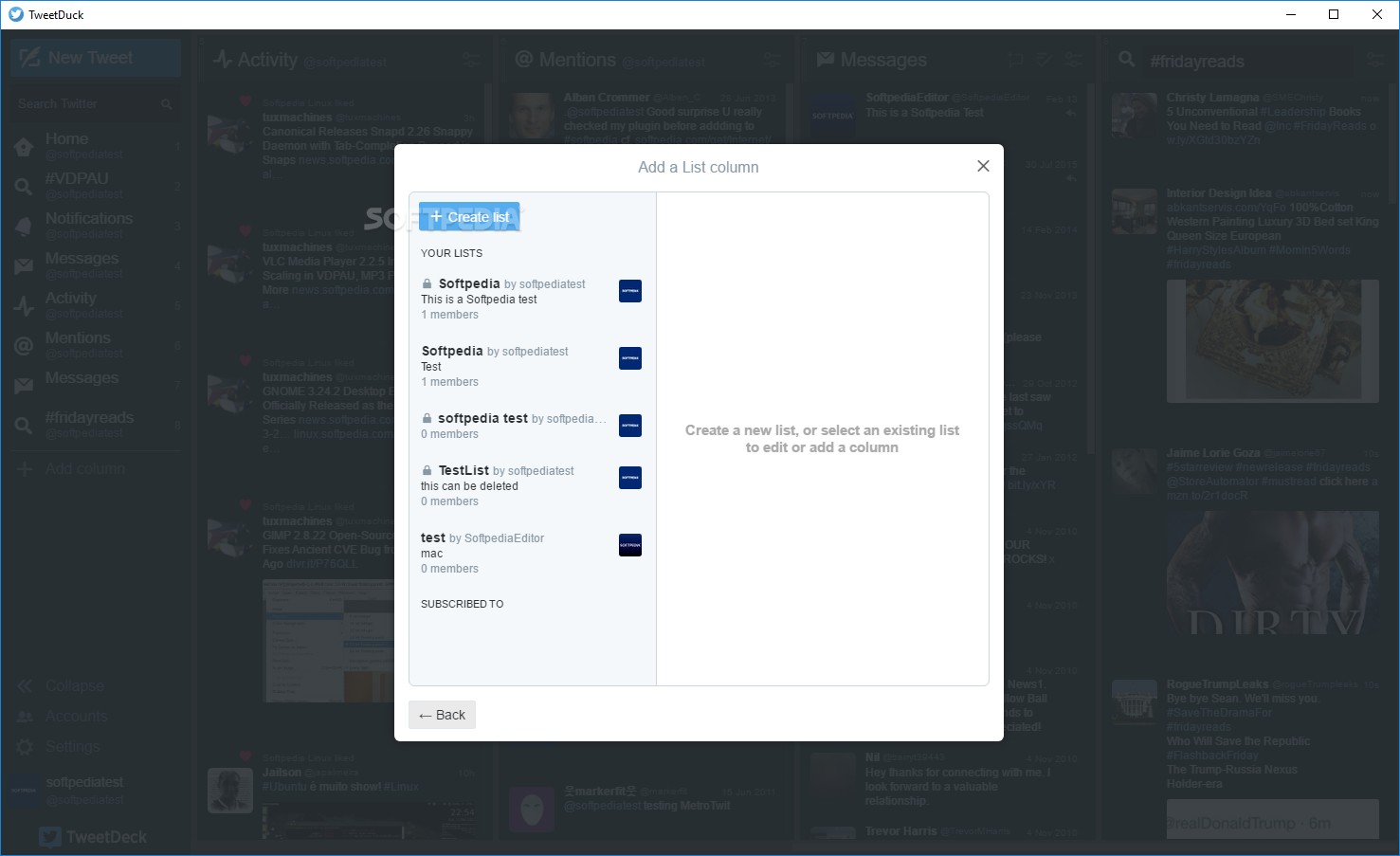Click the avatar beside TestList
The height and width of the screenshot is (856, 1400).
(x=630, y=478)
